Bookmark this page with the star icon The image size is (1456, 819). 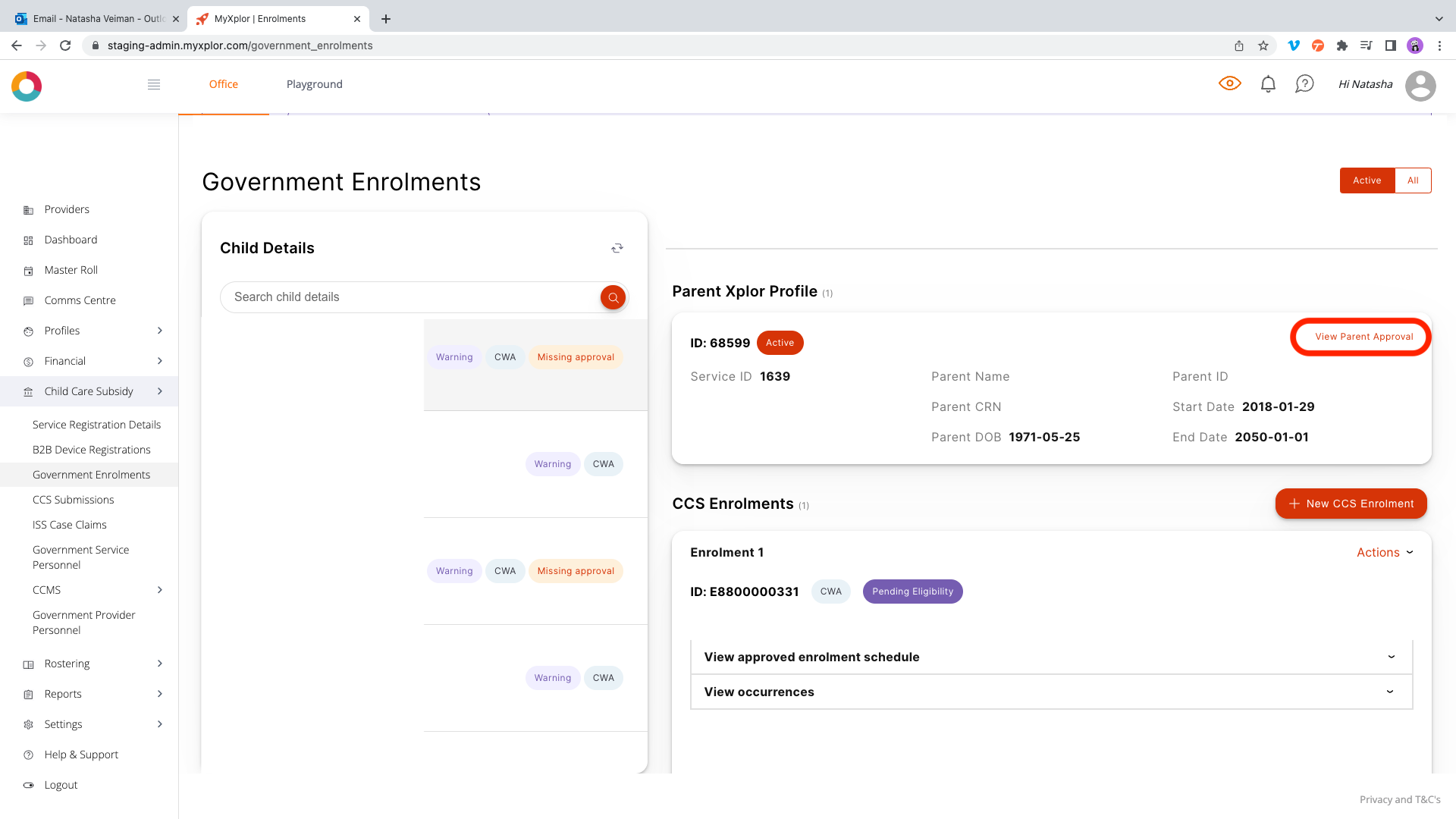click(1263, 45)
